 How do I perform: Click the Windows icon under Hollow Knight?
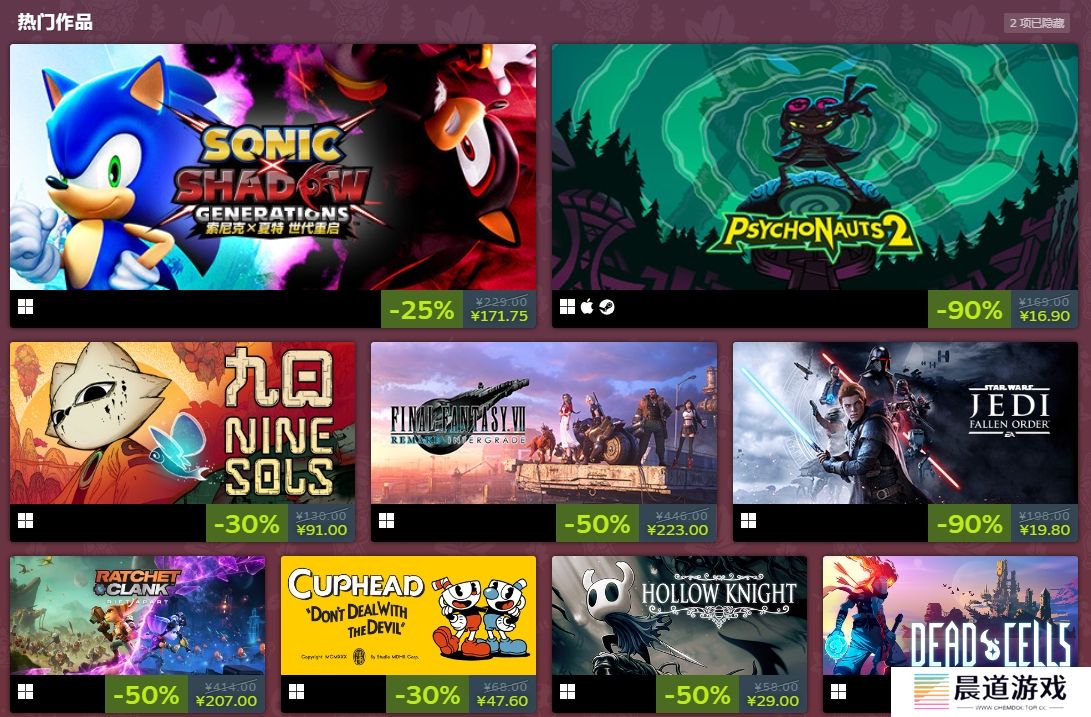[x=568, y=691]
